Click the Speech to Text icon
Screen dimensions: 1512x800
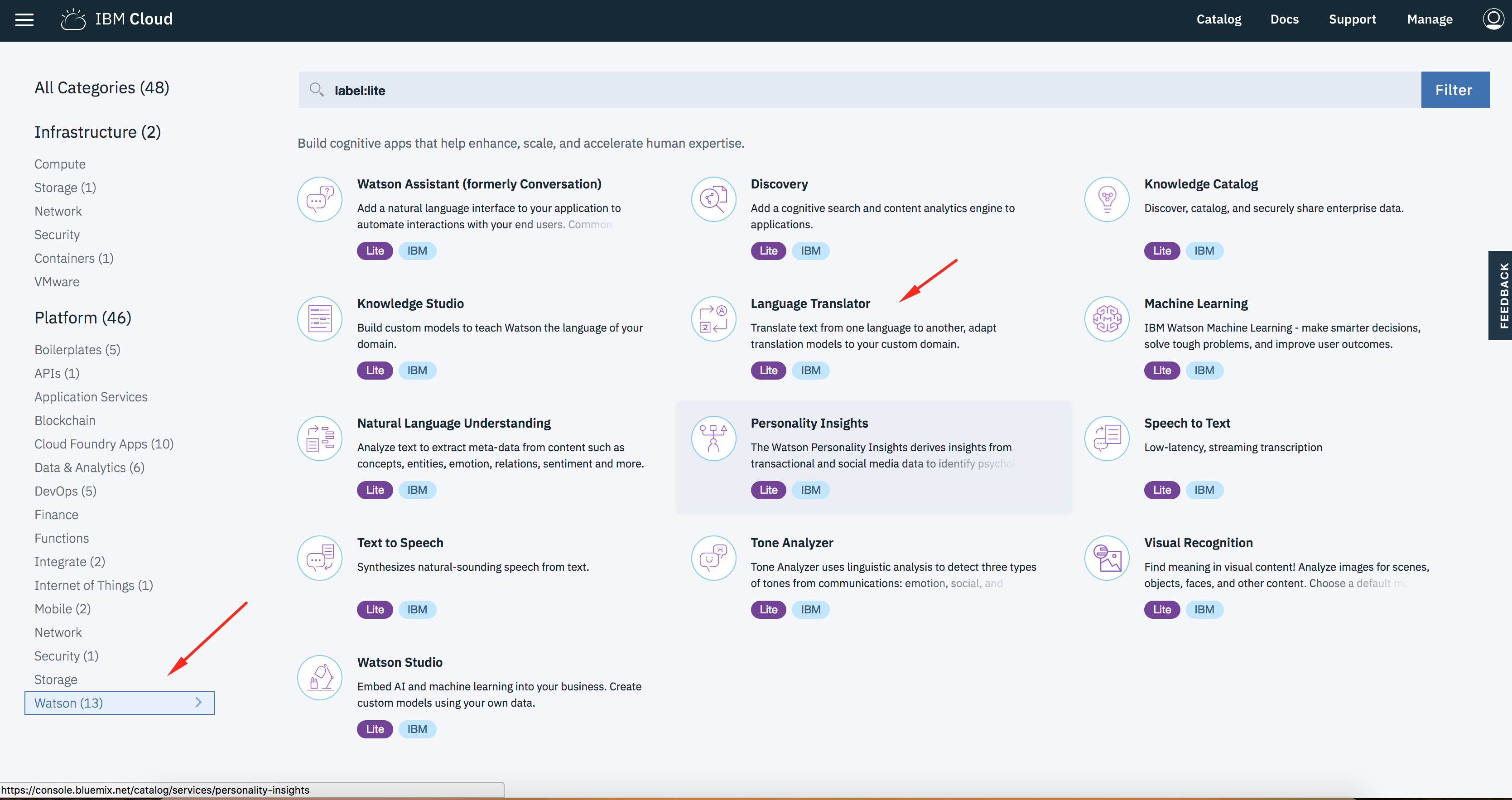[x=1107, y=439]
